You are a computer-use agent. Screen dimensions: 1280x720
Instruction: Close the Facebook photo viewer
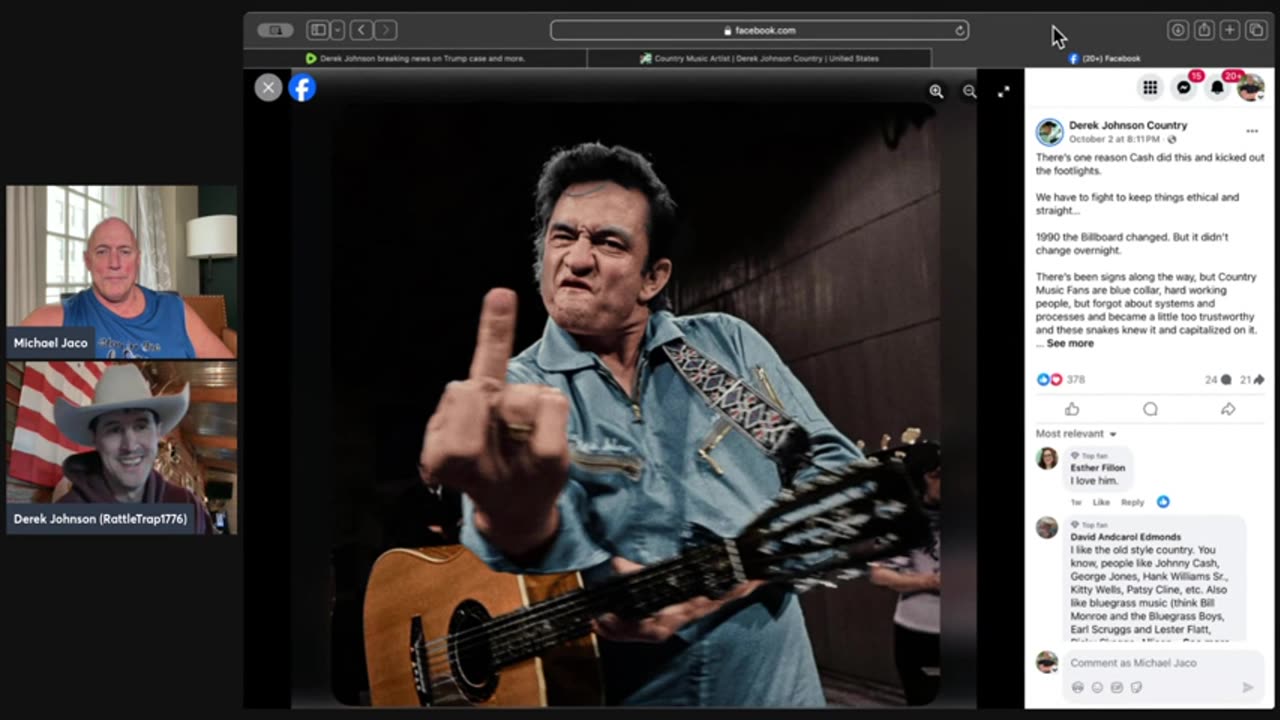point(268,88)
